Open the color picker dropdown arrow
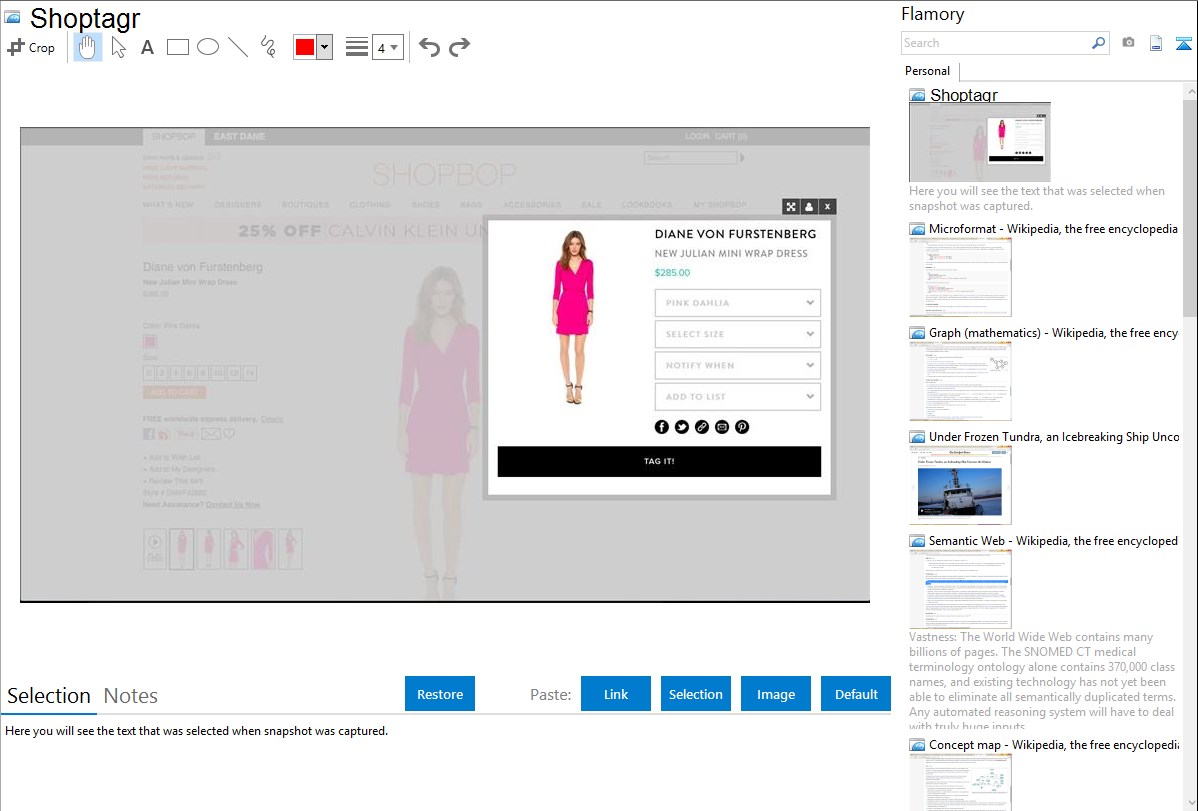Screen dimensions: 1198x811 click(x=325, y=47)
